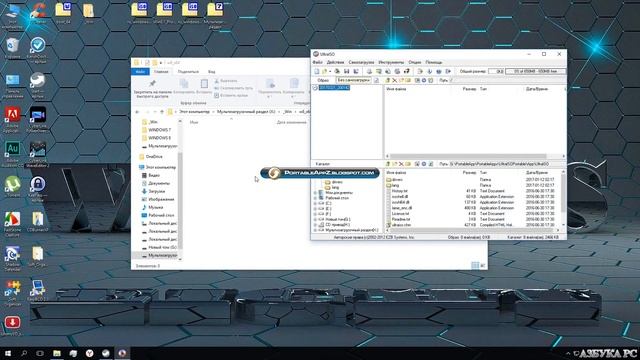
Task: Click the Без самозагрузки boot type button
Action: tap(353, 80)
